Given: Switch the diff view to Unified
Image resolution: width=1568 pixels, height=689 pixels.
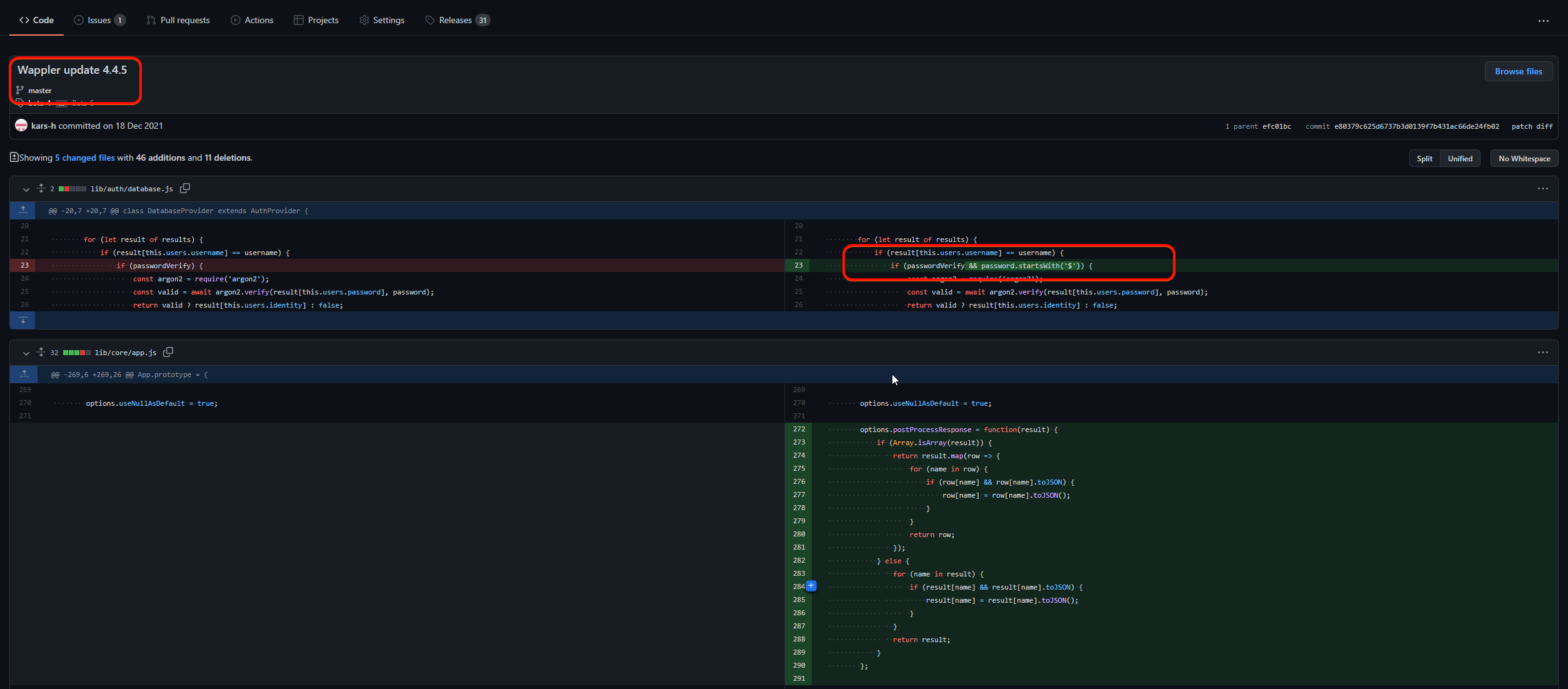Looking at the screenshot, I should click(x=1460, y=158).
